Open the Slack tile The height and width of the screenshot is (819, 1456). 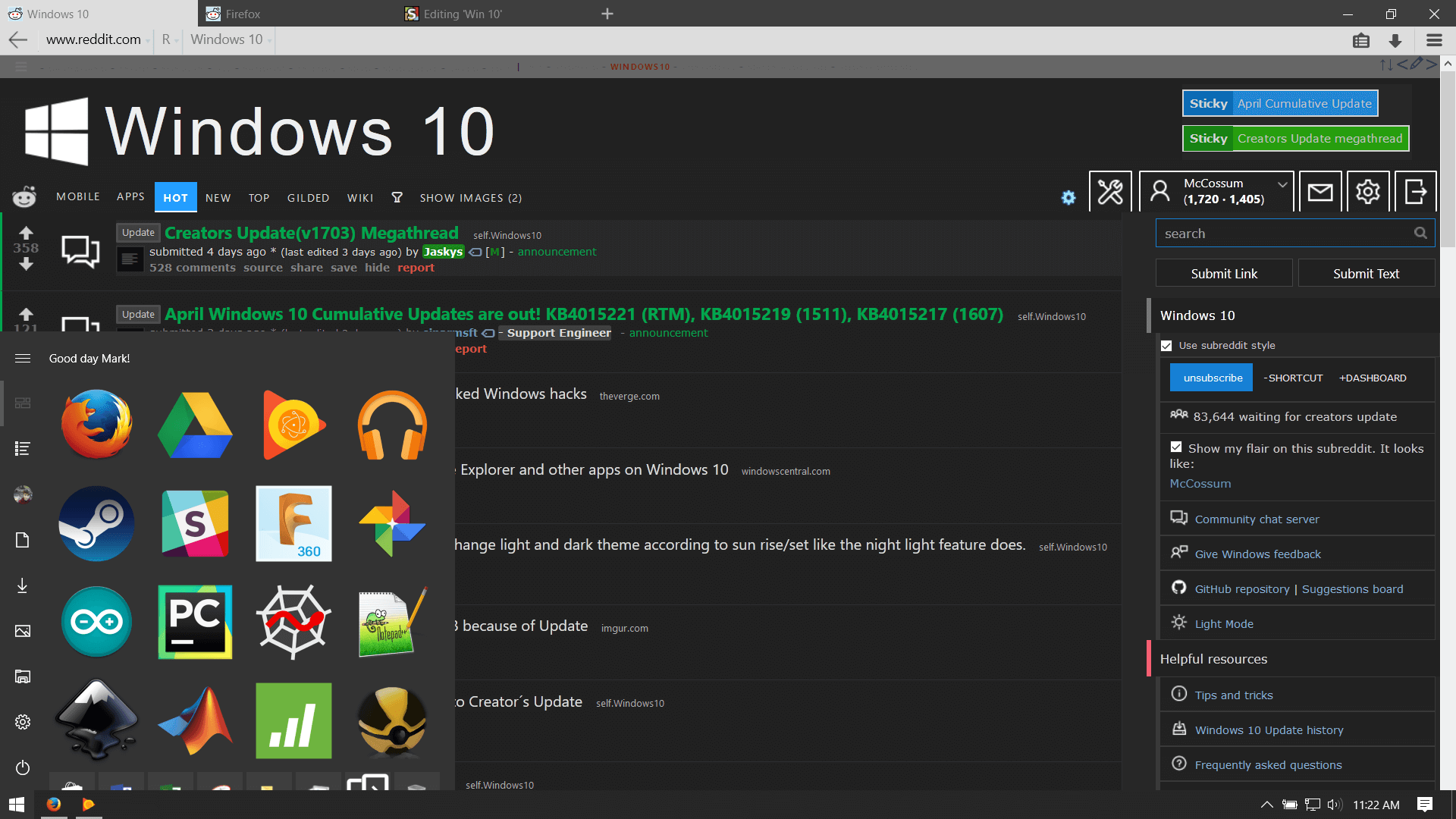pyautogui.click(x=195, y=523)
